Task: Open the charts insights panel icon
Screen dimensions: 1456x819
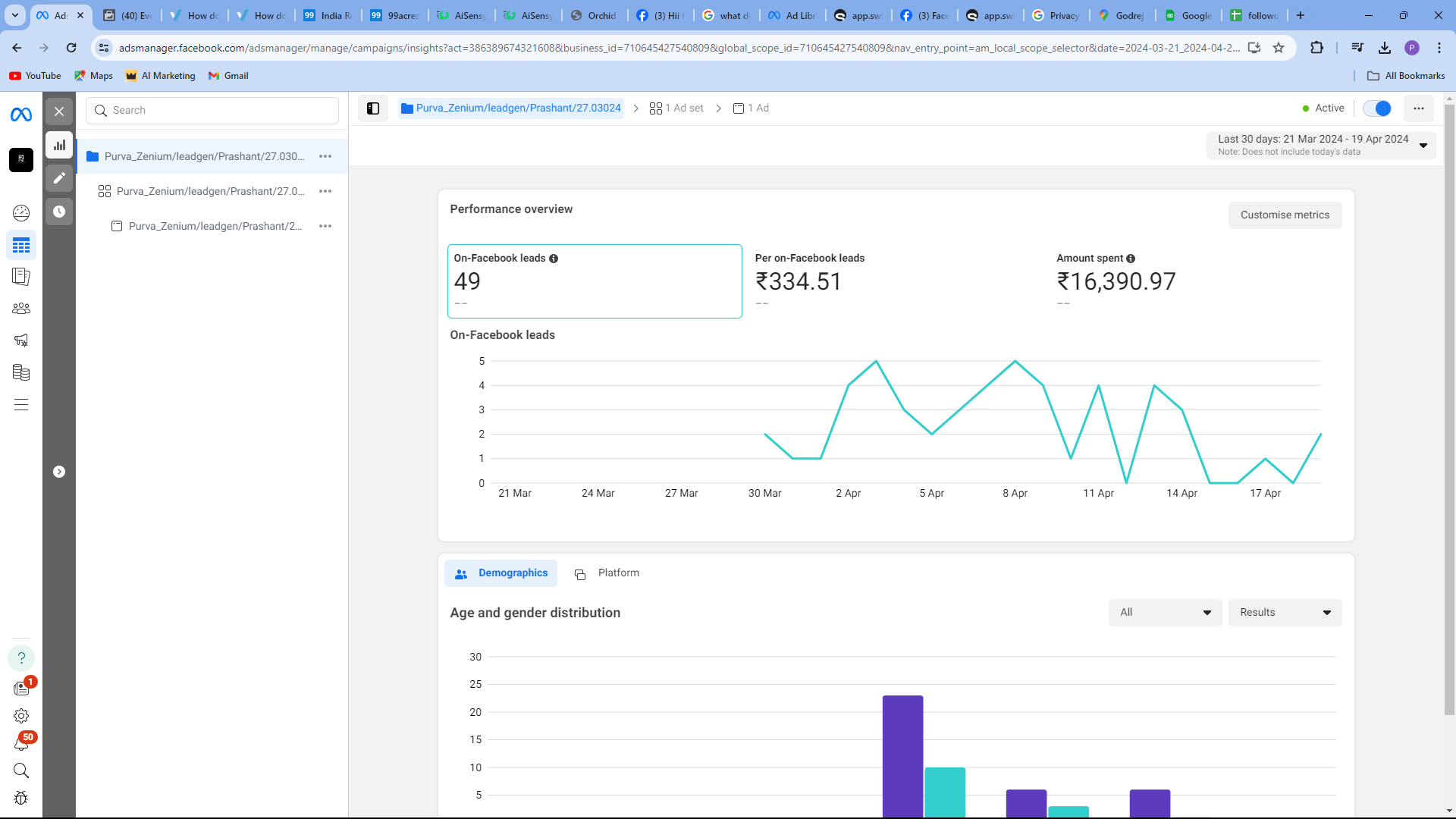Action: (59, 145)
